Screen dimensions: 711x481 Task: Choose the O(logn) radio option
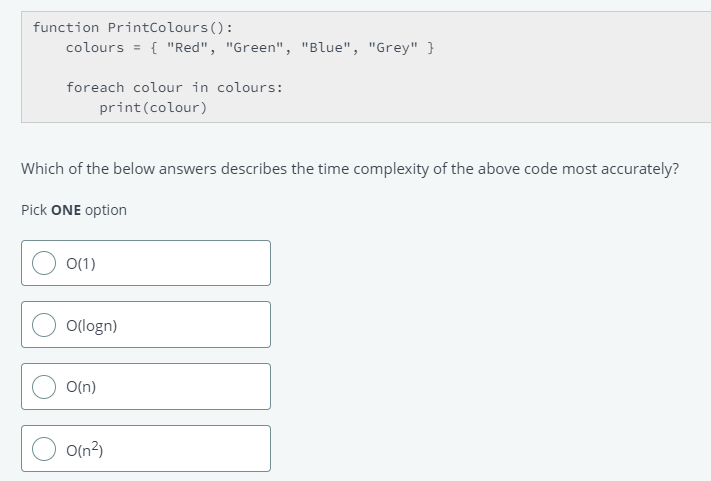44,325
